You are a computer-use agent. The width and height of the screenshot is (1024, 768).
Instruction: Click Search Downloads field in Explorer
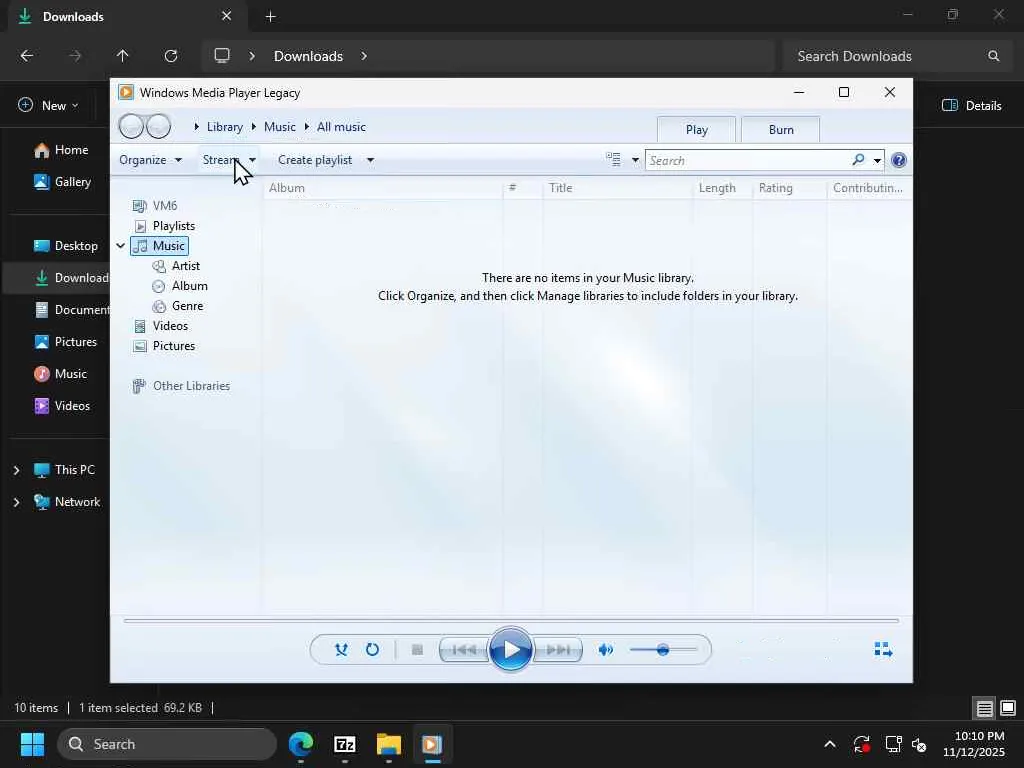tap(898, 56)
